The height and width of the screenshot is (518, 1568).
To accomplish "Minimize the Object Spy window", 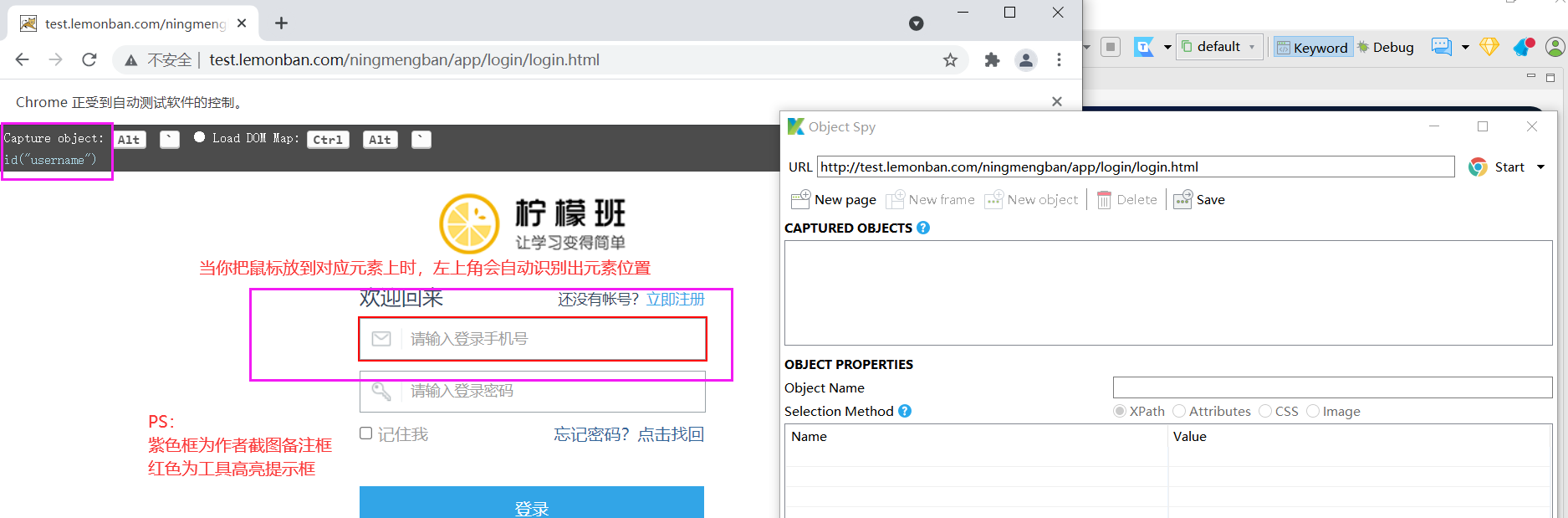I will (x=1434, y=126).
